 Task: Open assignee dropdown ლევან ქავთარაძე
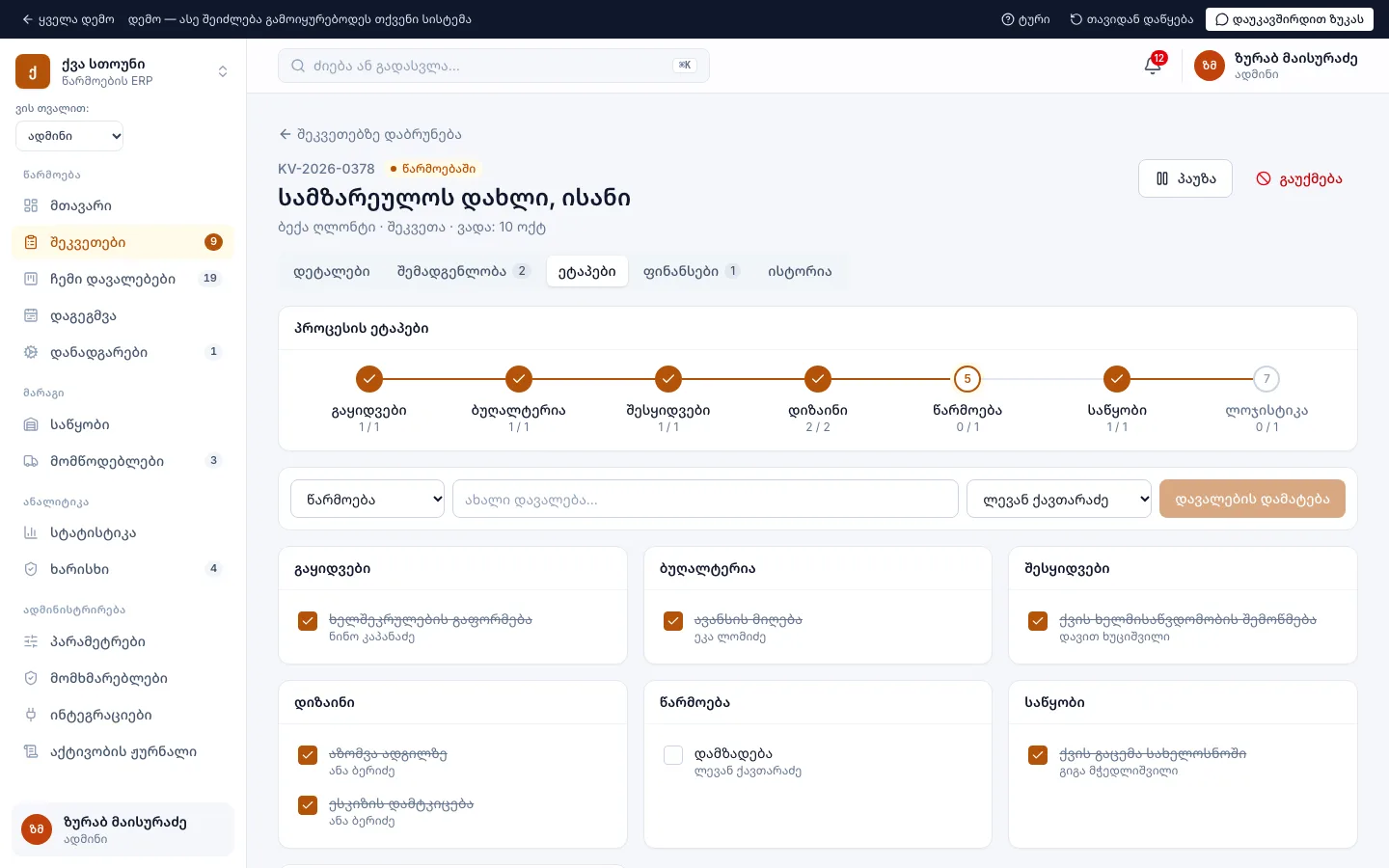(1059, 499)
